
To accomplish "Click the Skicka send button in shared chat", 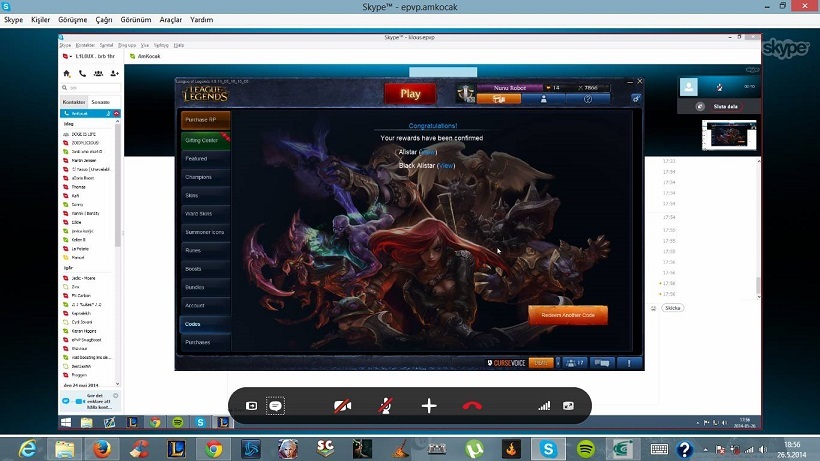I will tap(673, 308).
